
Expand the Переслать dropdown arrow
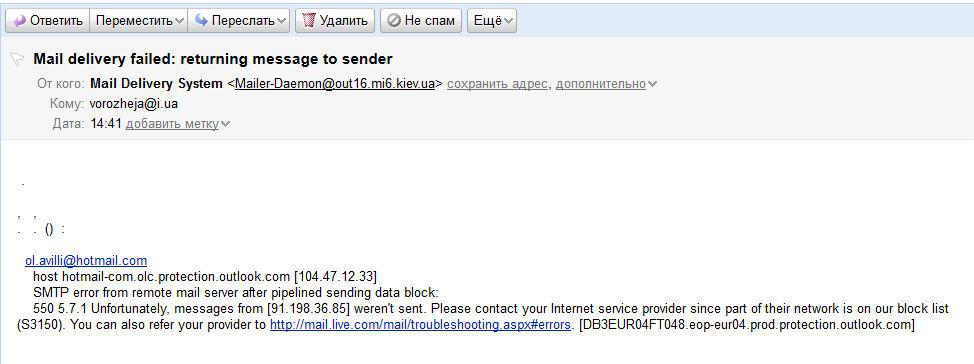281,21
